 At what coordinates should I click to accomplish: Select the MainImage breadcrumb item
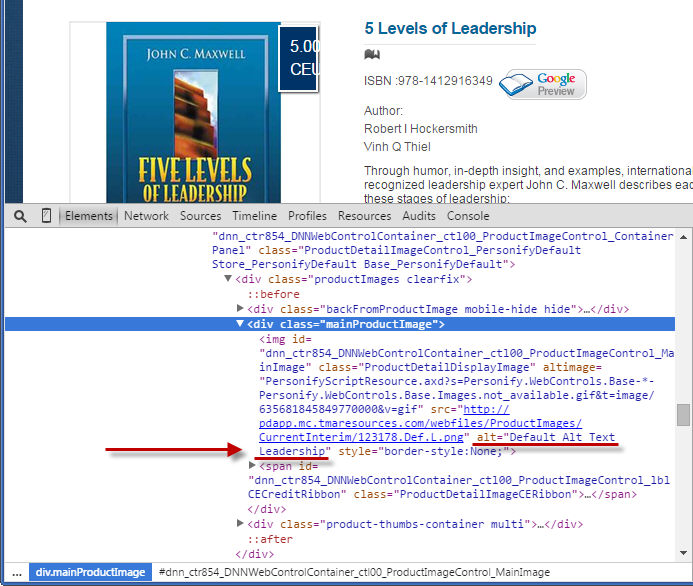pyautogui.click(x=354, y=572)
